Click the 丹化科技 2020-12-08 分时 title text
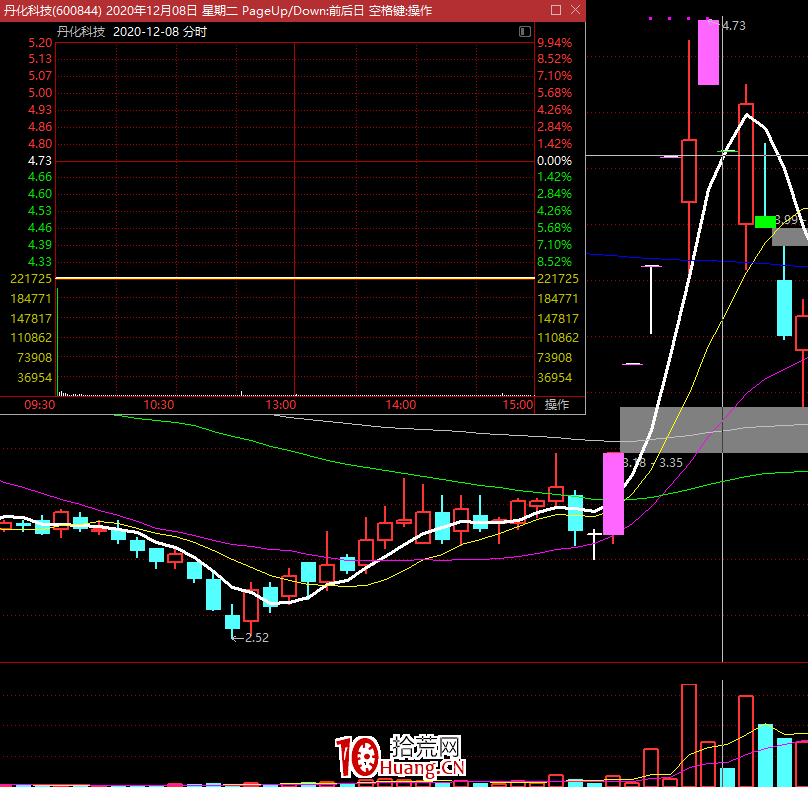This screenshot has width=808, height=787. 132,32
